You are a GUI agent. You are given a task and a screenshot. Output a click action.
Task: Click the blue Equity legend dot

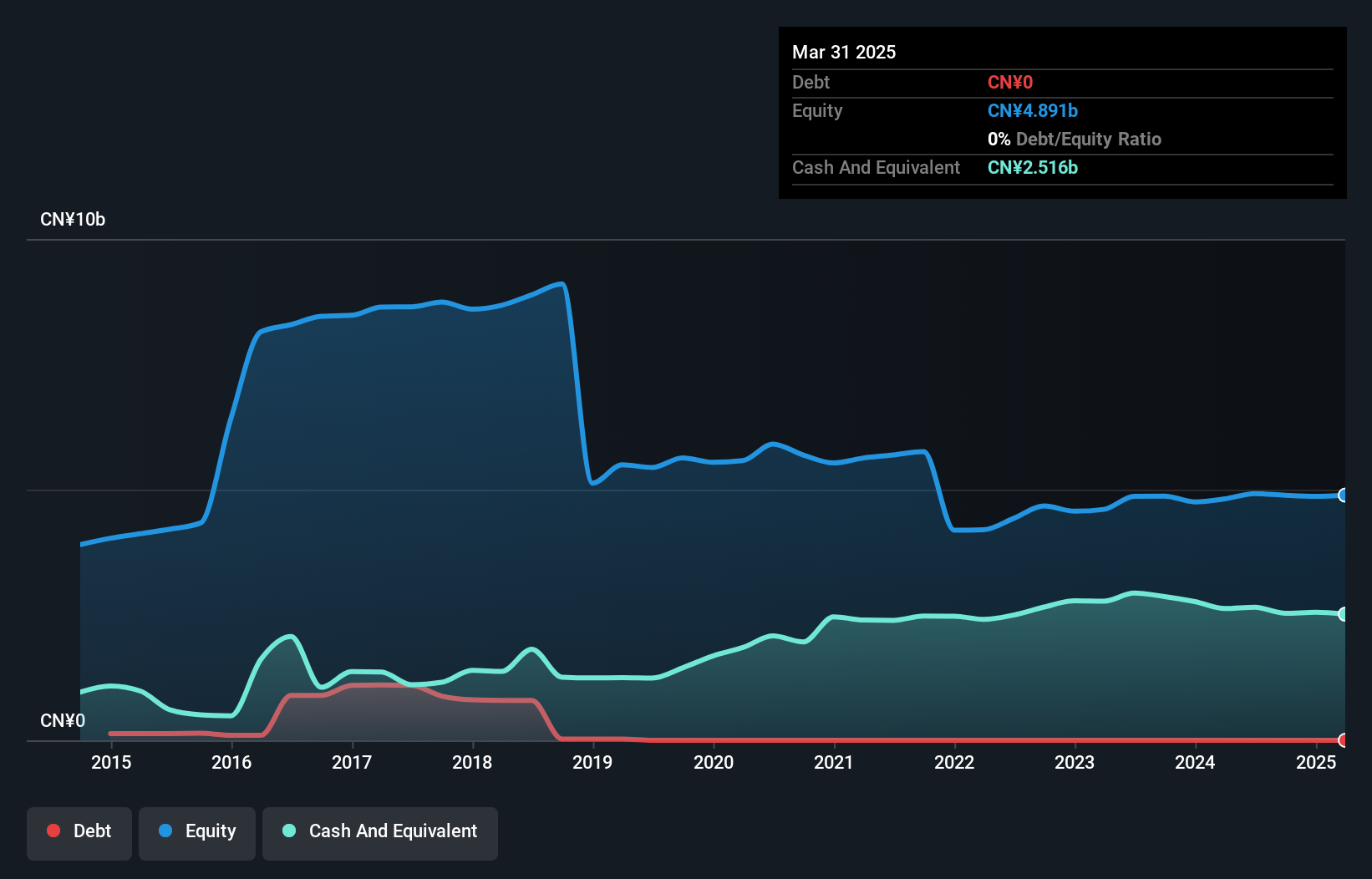tap(165, 831)
